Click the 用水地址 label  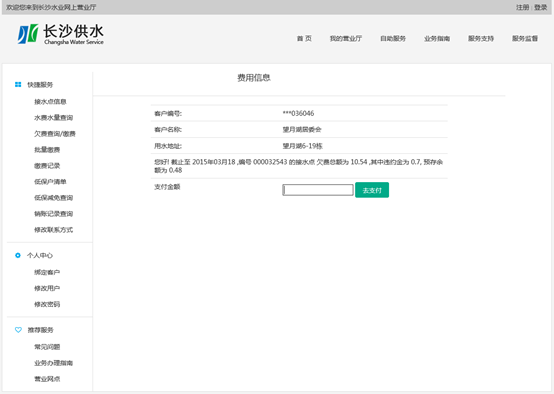point(168,146)
